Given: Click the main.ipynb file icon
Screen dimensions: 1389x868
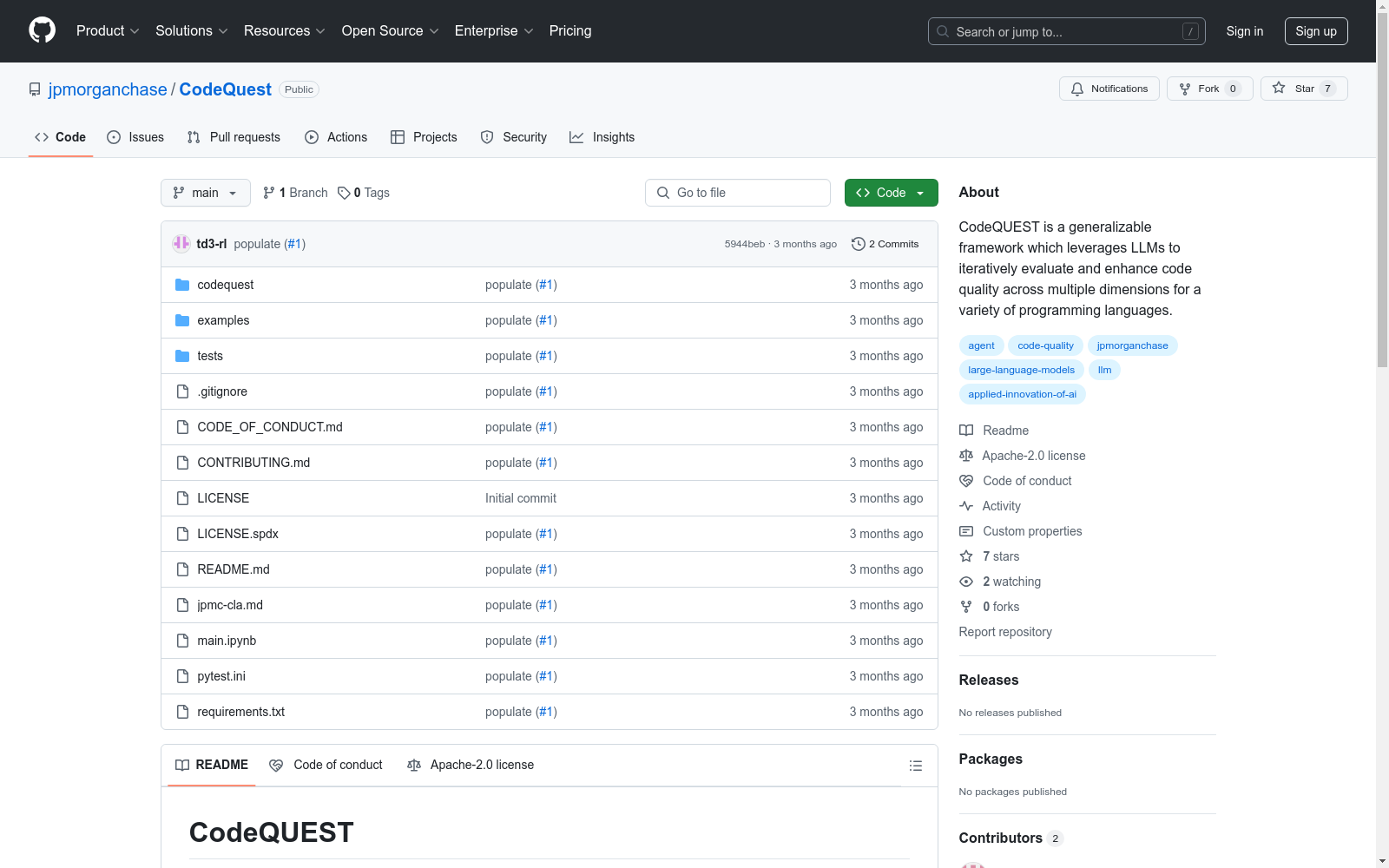Looking at the screenshot, I should pyautogui.click(x=182, y=641).
